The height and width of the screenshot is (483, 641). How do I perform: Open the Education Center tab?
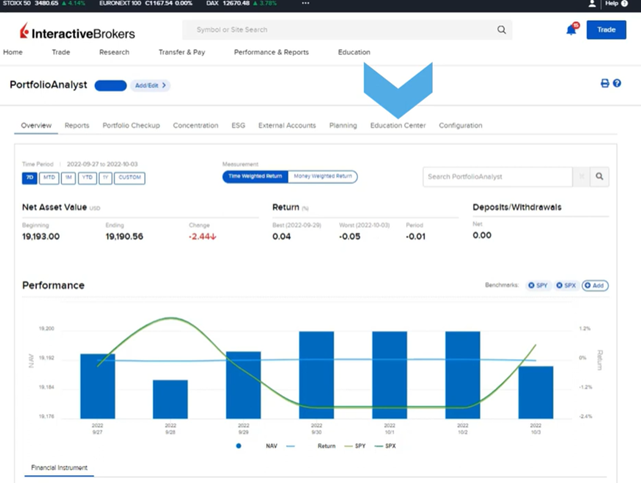[x=397, y=125]
